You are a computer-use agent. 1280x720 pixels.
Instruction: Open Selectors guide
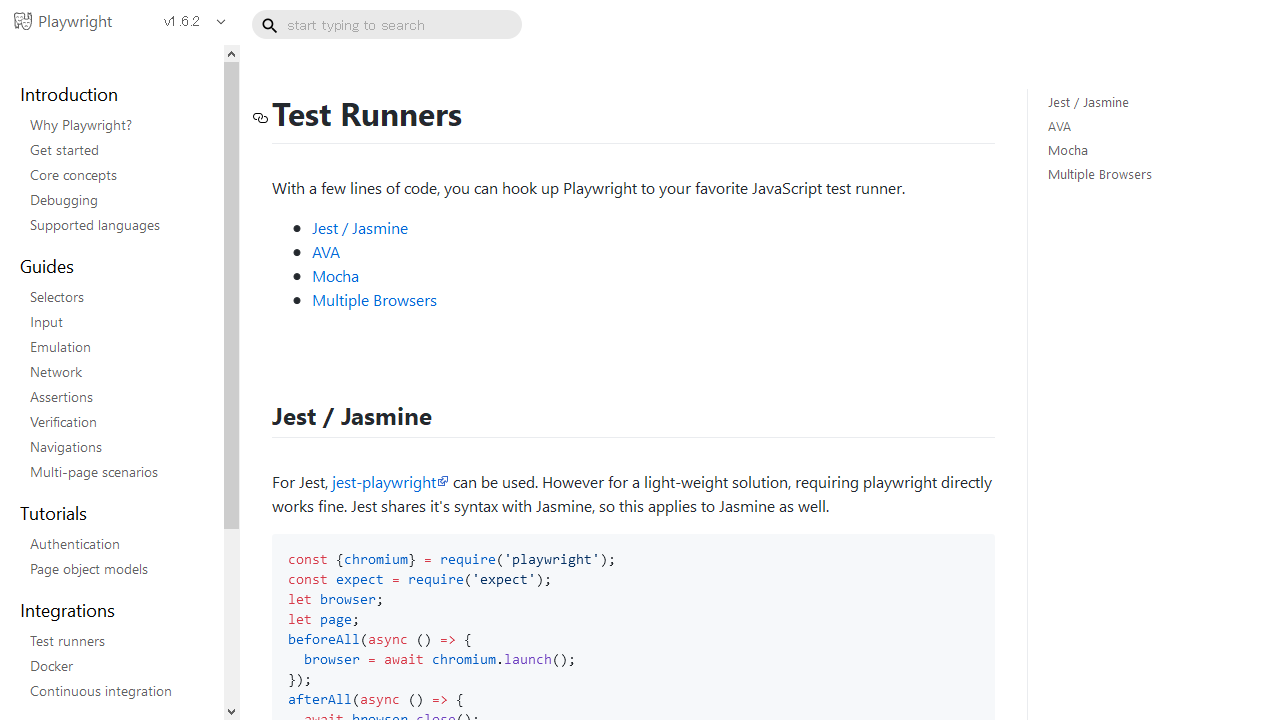pos(57,297)
